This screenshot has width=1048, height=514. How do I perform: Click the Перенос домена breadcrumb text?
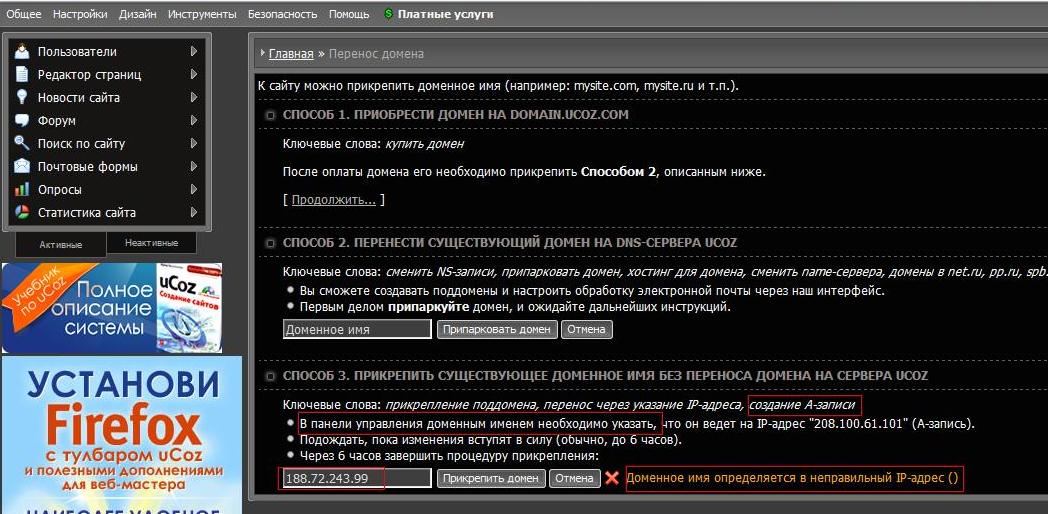pos(376,54)
